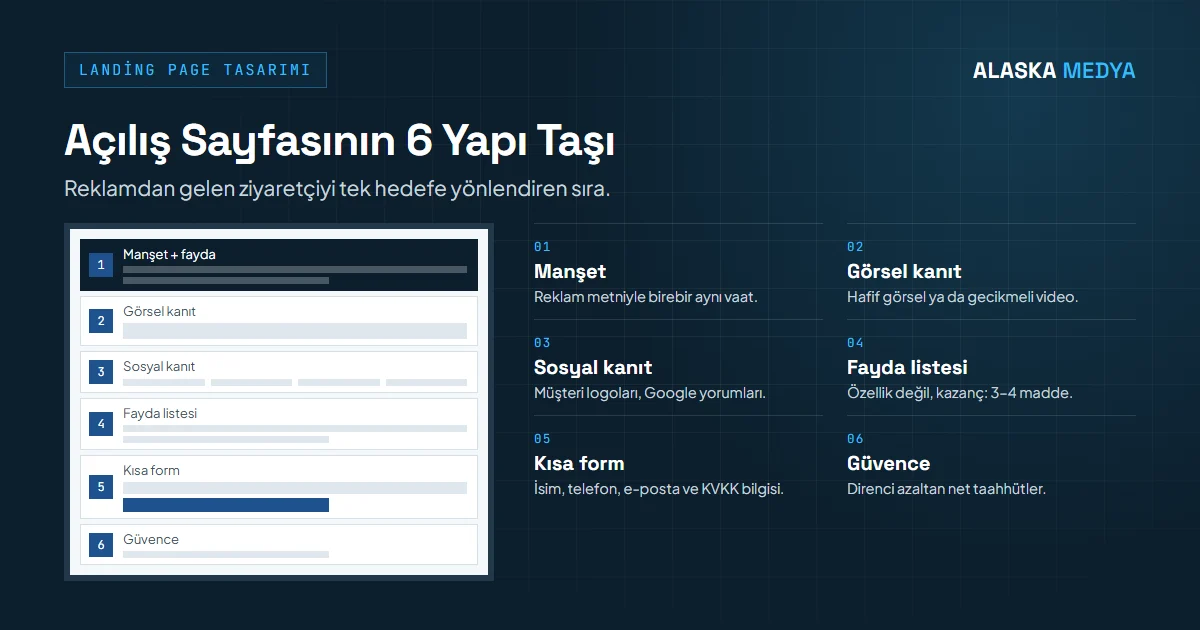
Task: Select text Özellik değil, kazanç: 3–4 madde.
Action: tap(959, 393)
